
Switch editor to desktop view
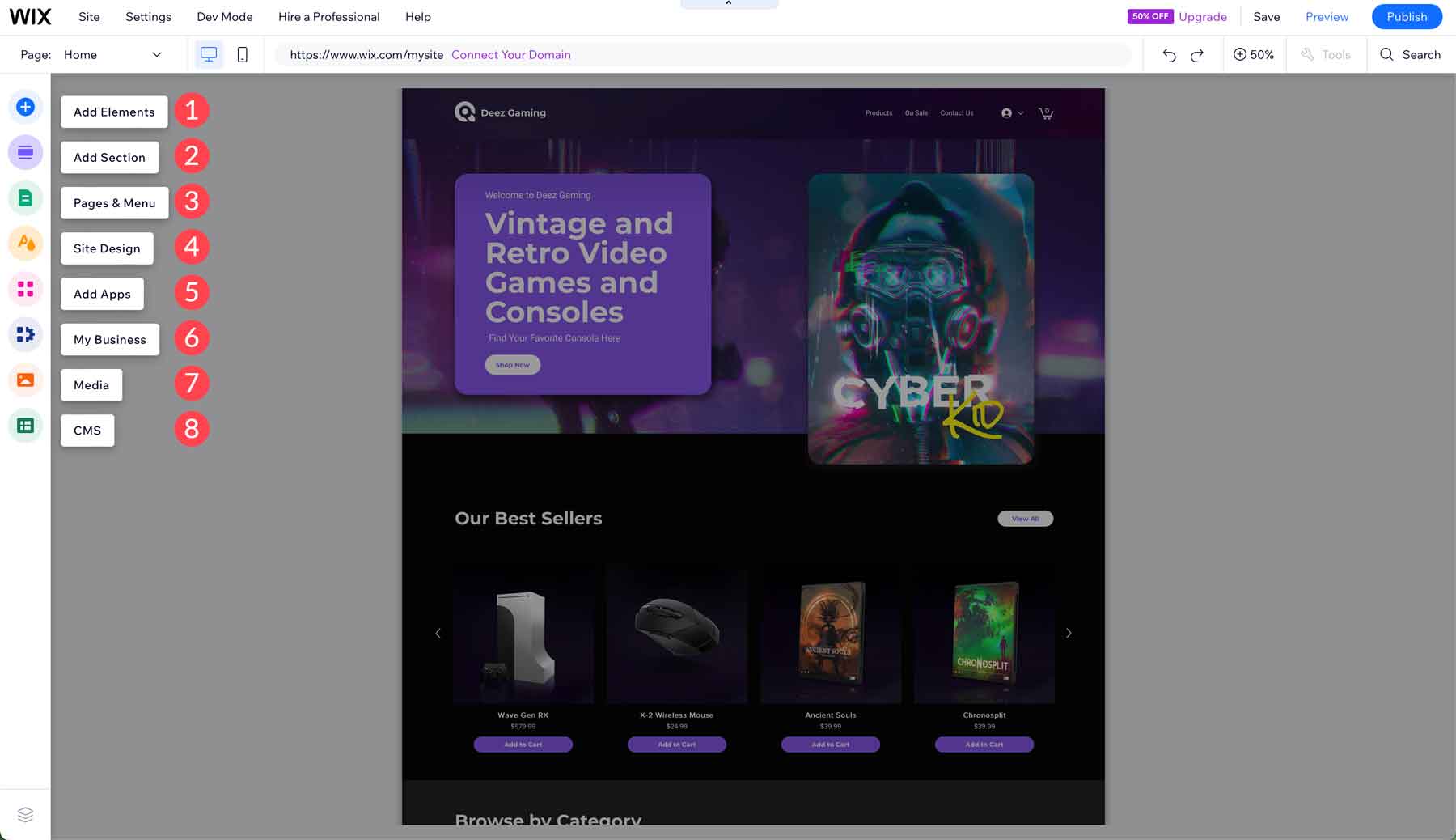coord(210,54)
